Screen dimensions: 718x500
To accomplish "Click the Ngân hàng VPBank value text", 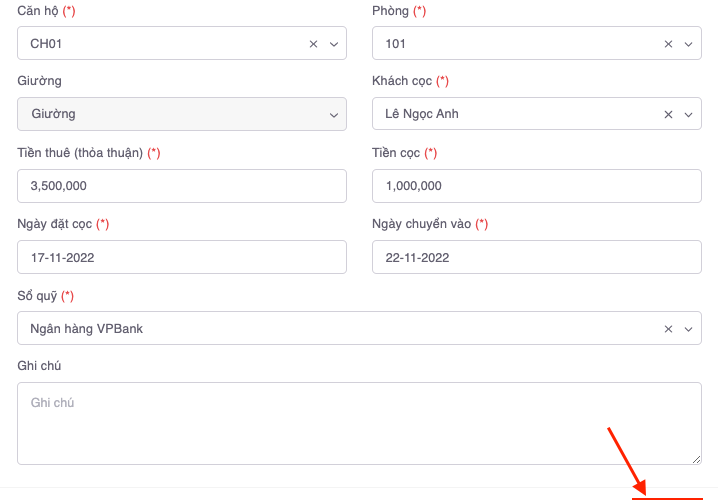I will 87,329.
